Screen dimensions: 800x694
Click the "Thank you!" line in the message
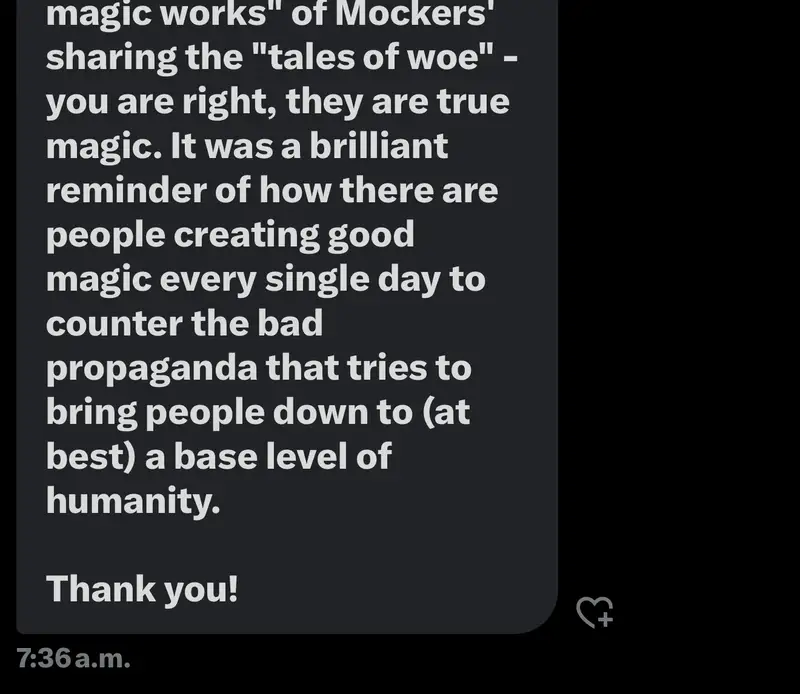142,589
